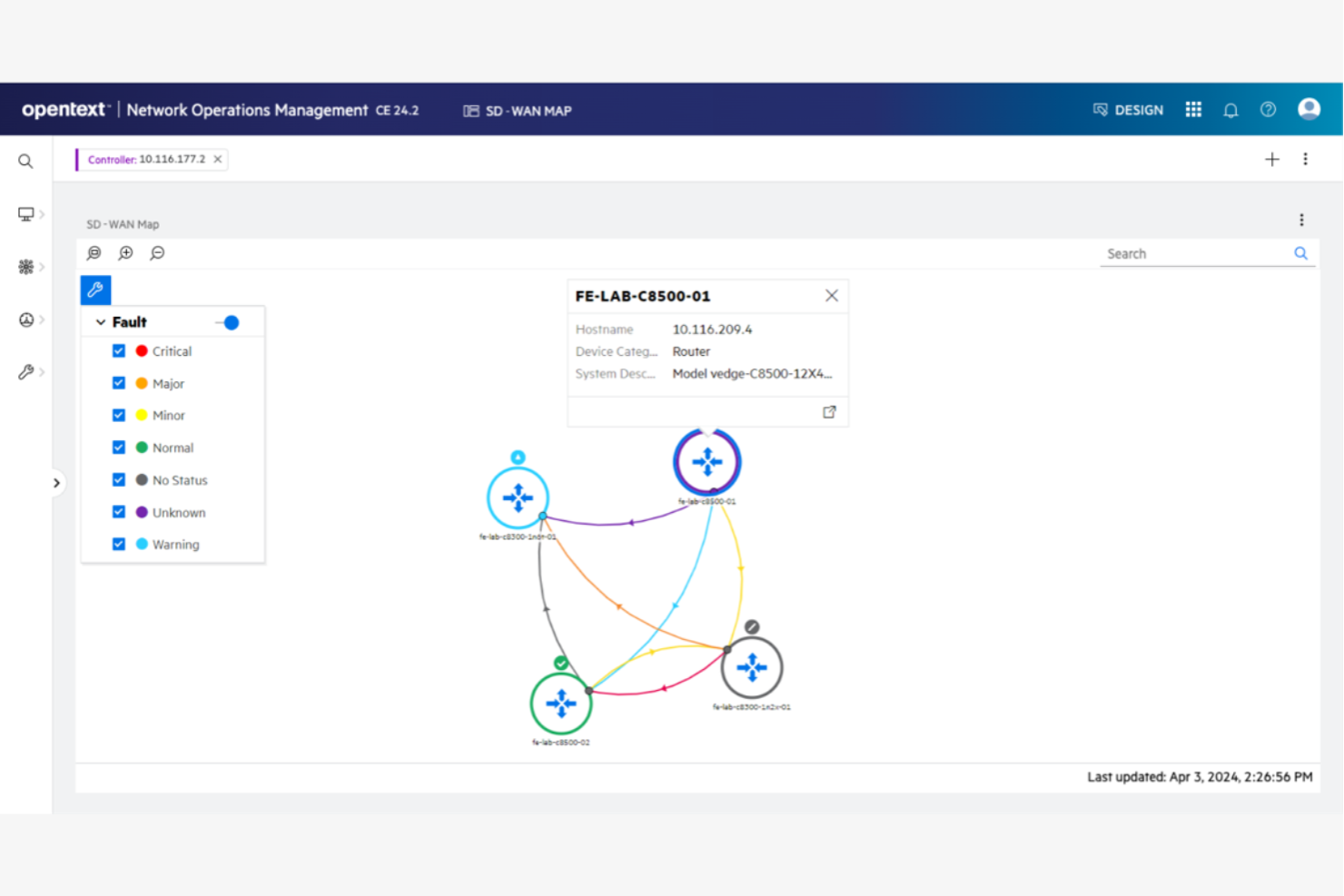Click the opentext logo
This screenshot has width=1344, height=896.
pos(64,110)
